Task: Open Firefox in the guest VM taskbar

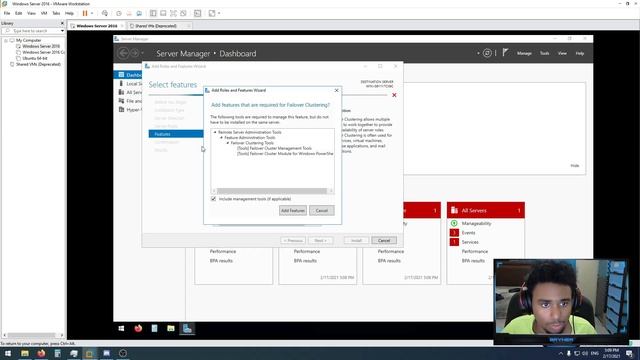Action: coord(138,329)
